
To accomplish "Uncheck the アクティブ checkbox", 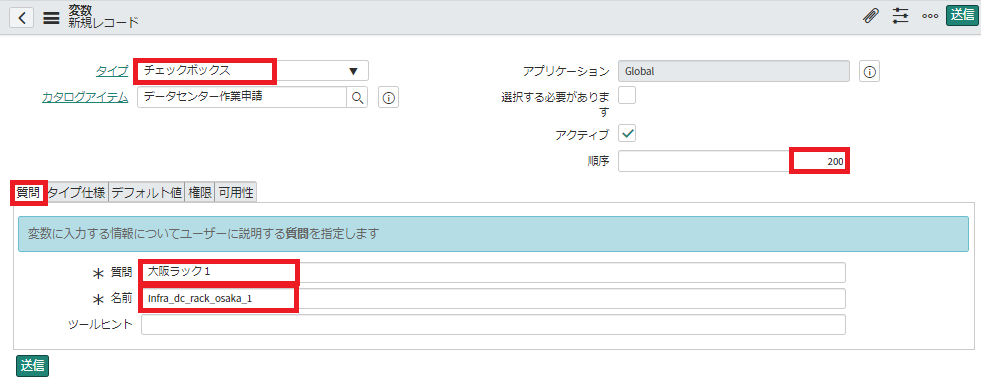I will pyautogui.click(x=627, y=133).
